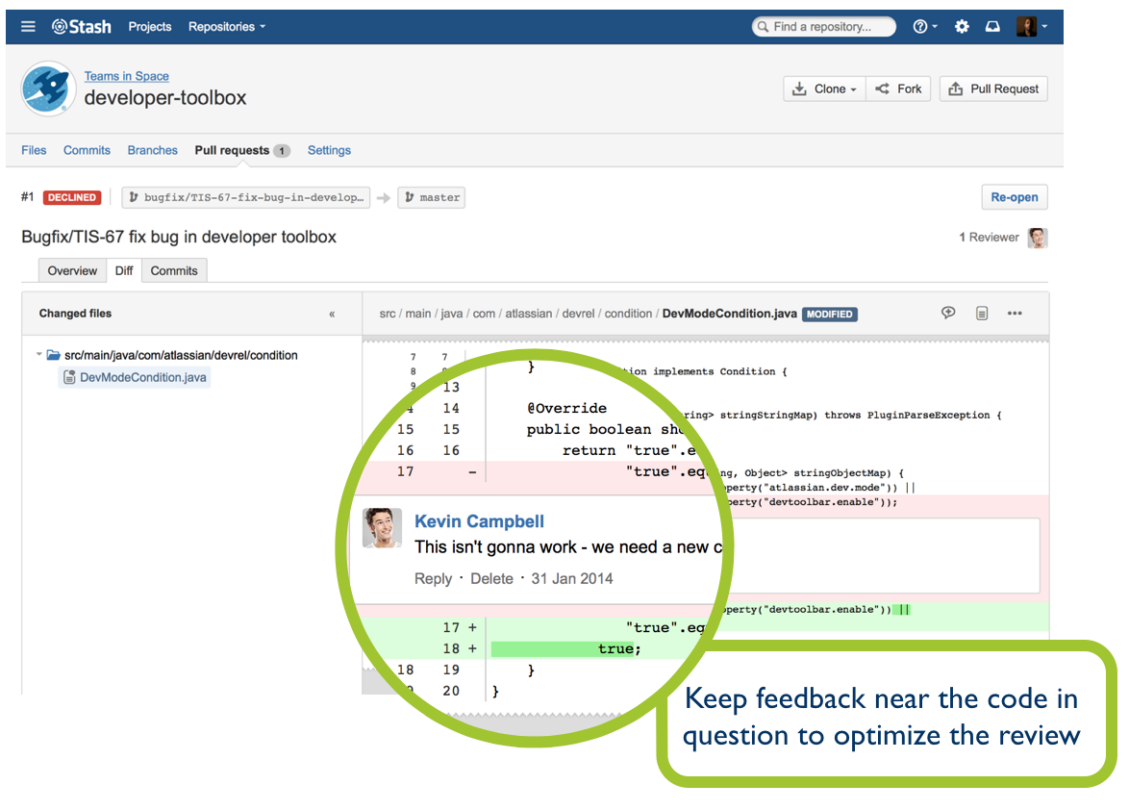The width and height of the screenshot is (1129, 810).
Task: Open the Repositories dropdown menu
Action: pos(227,27)
